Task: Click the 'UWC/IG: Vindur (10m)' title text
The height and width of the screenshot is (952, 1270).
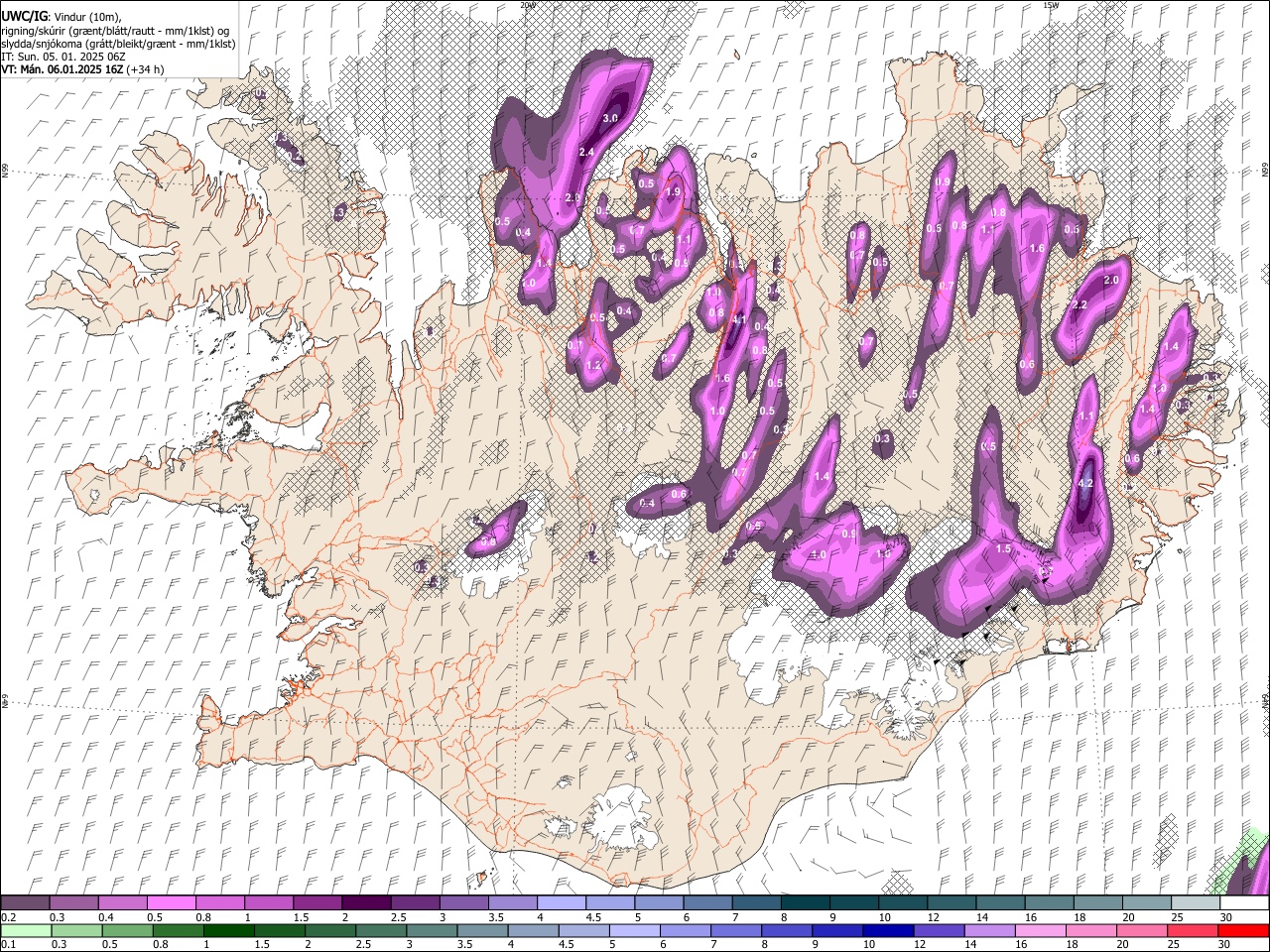Action: pos(62,17)
